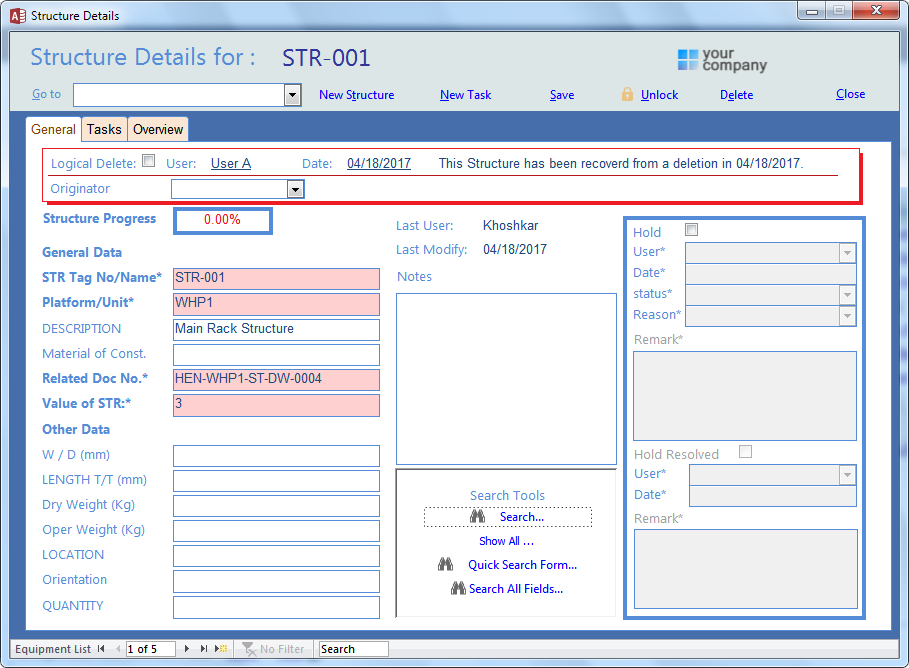Enable the Hold checkbox
The height and width of the screenshot is (668, 909).
tap(692, 230)
